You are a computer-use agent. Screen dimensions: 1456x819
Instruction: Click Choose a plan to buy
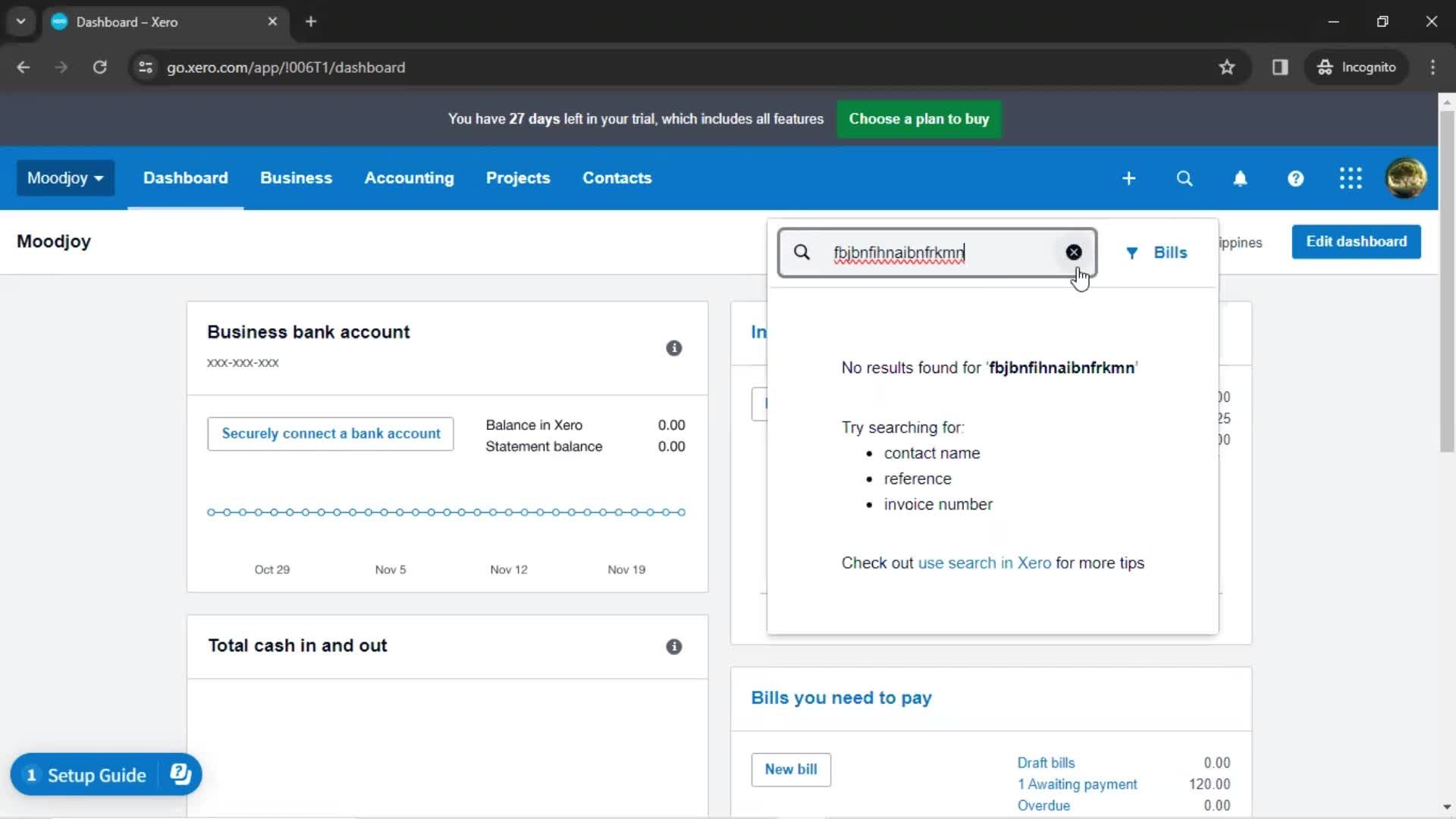[918, 119]
